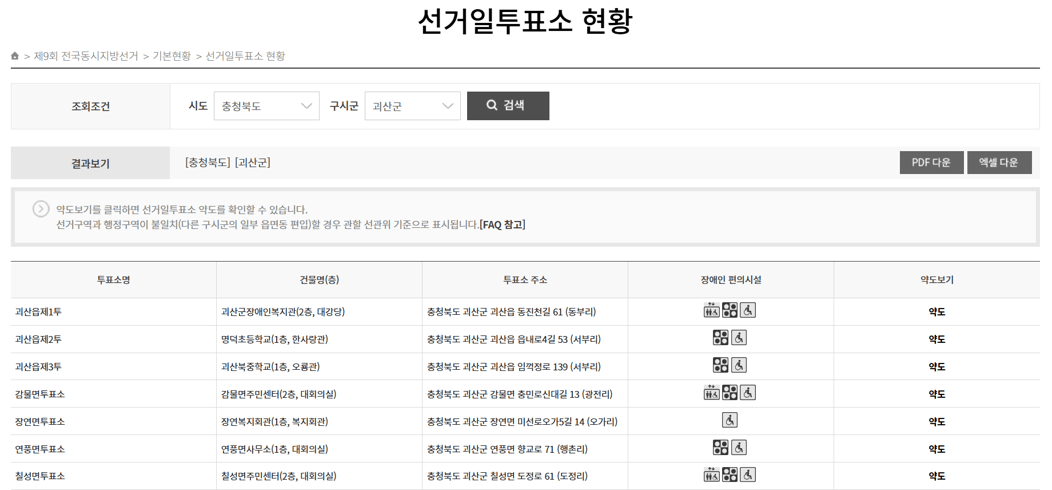
Task: Click address 괴산읍 읍내로4길 53 (서부리)
Action: tap(546, 340)
